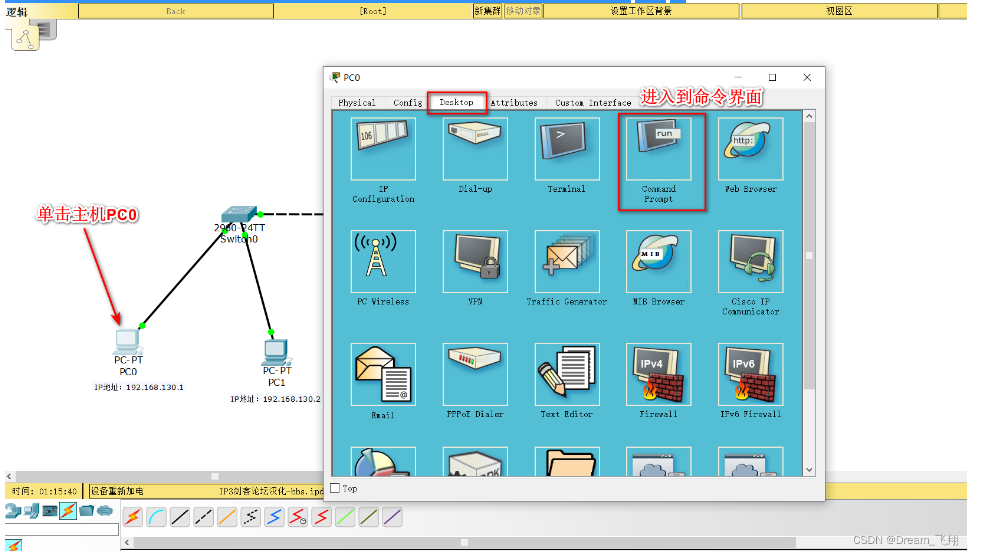Select the multiuser connection cloud category
This screenshot has height=557, width=984.
[x=105, y=511]
